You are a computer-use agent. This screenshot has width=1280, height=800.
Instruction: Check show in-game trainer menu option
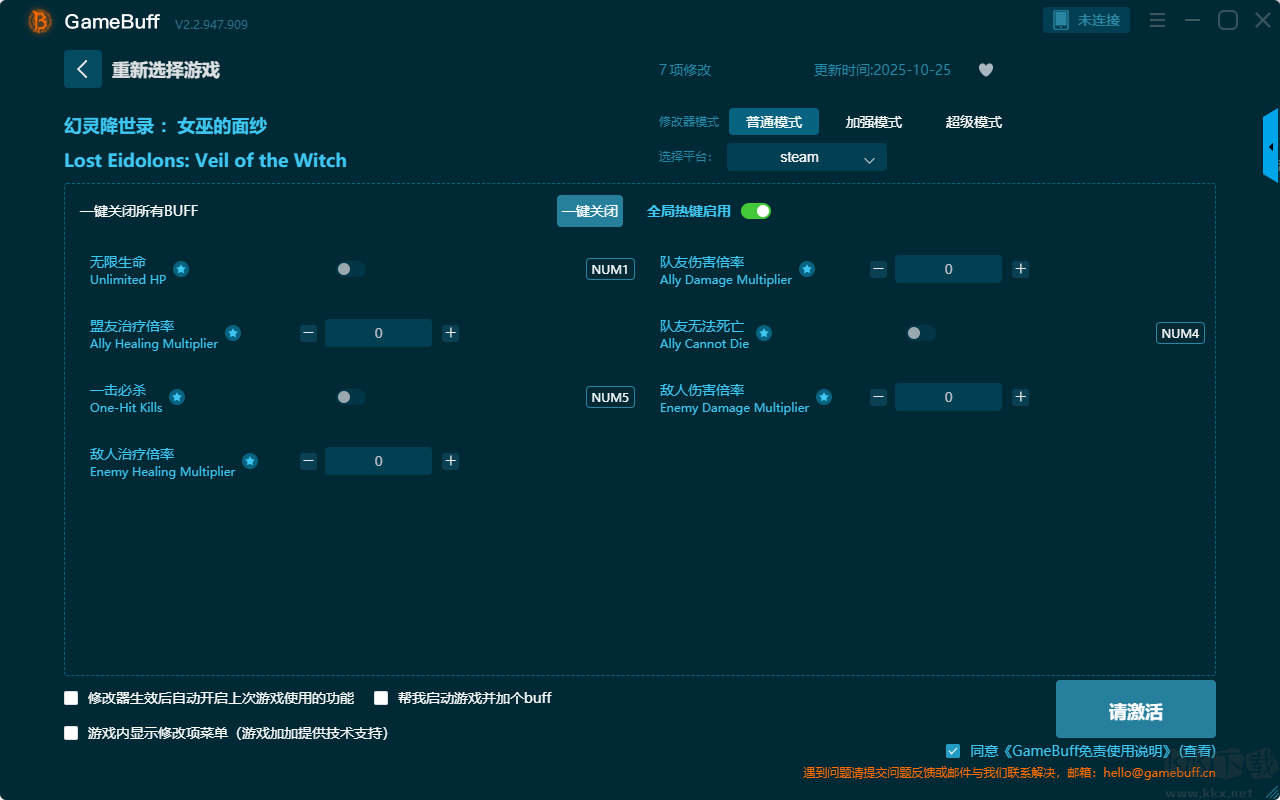(71, 733)
